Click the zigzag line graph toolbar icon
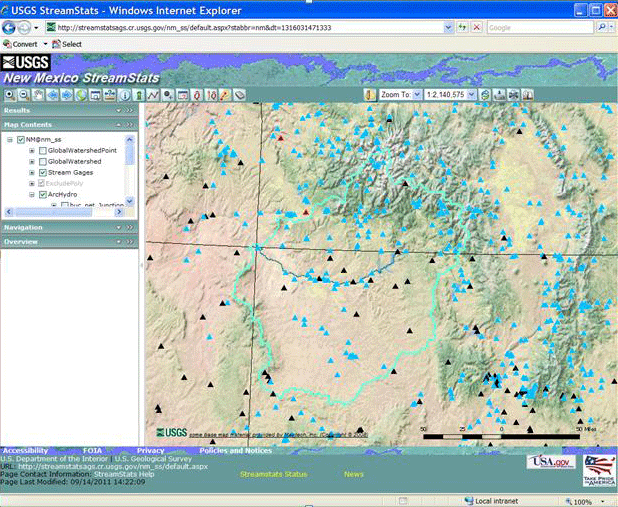The width and height of the screenshot is (618, 507). tap(153, 95)
